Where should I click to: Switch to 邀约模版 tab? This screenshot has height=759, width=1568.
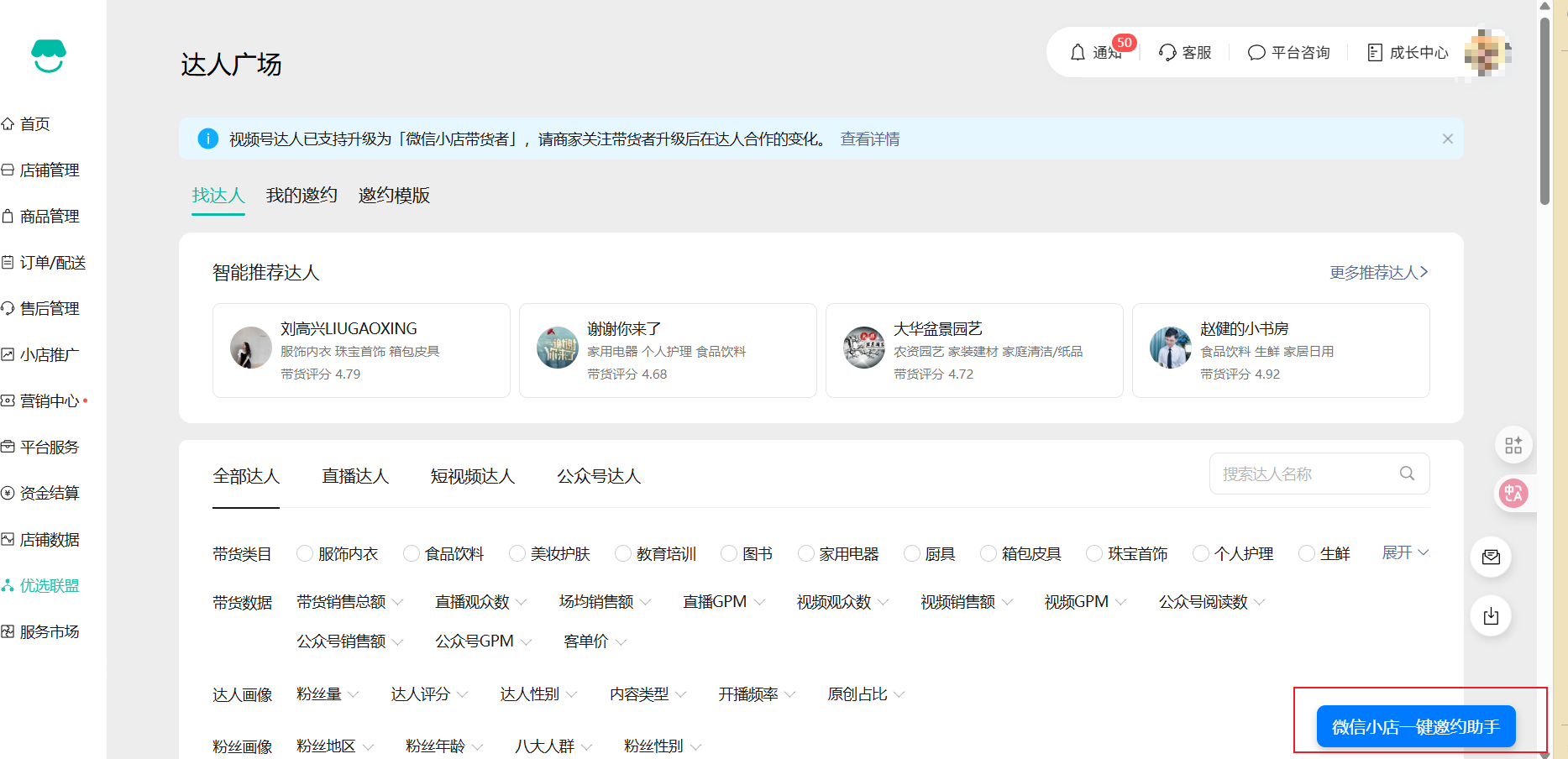[394, 196]
